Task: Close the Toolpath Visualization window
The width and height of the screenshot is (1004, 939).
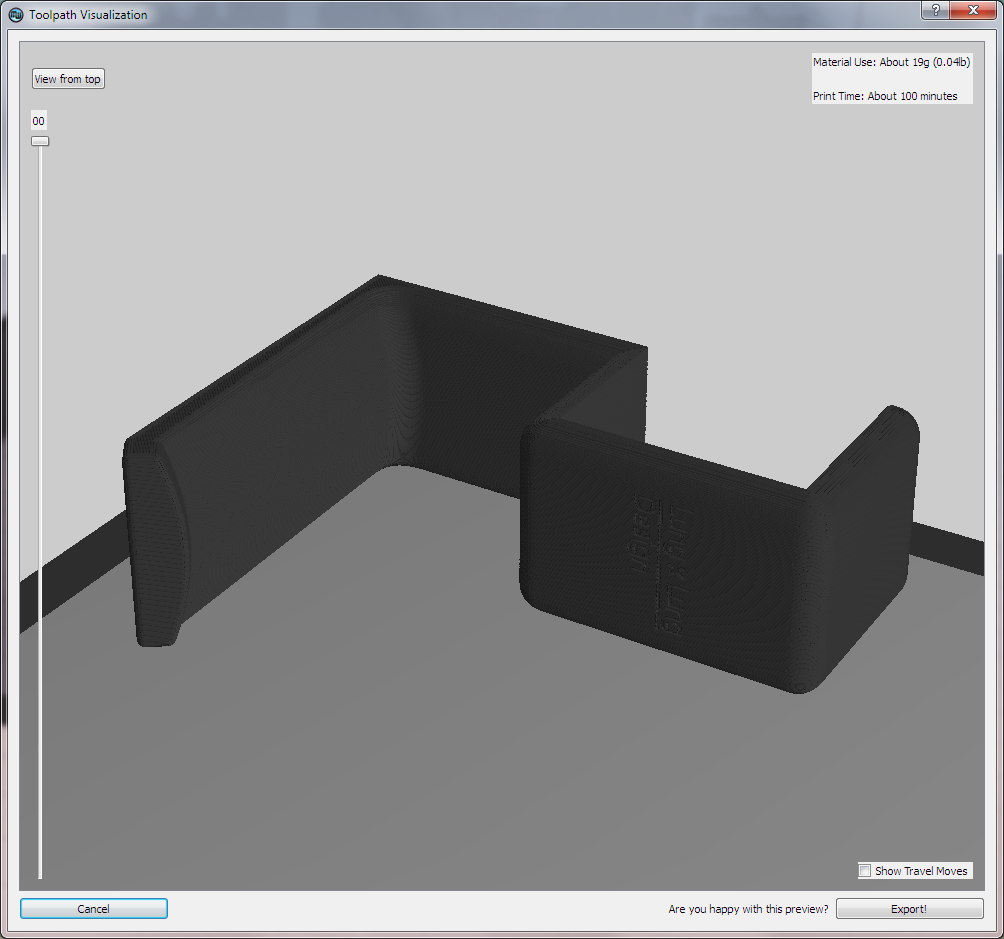Action: [973, 10]
